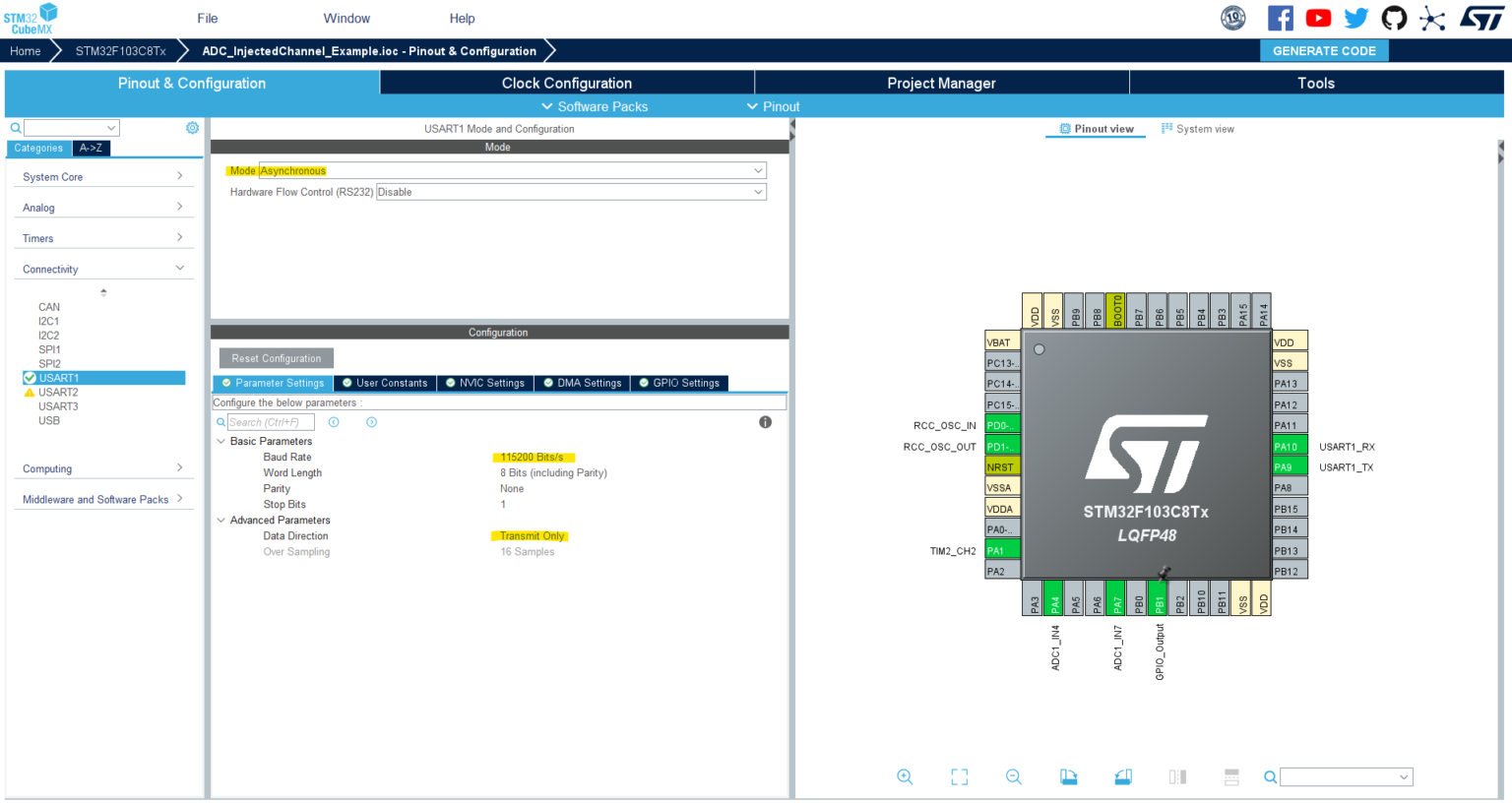The height and width of the screenshot is (803, 1512).
Task: Open the CubeMX settings gear icon
Action: [x=192, y=127]
